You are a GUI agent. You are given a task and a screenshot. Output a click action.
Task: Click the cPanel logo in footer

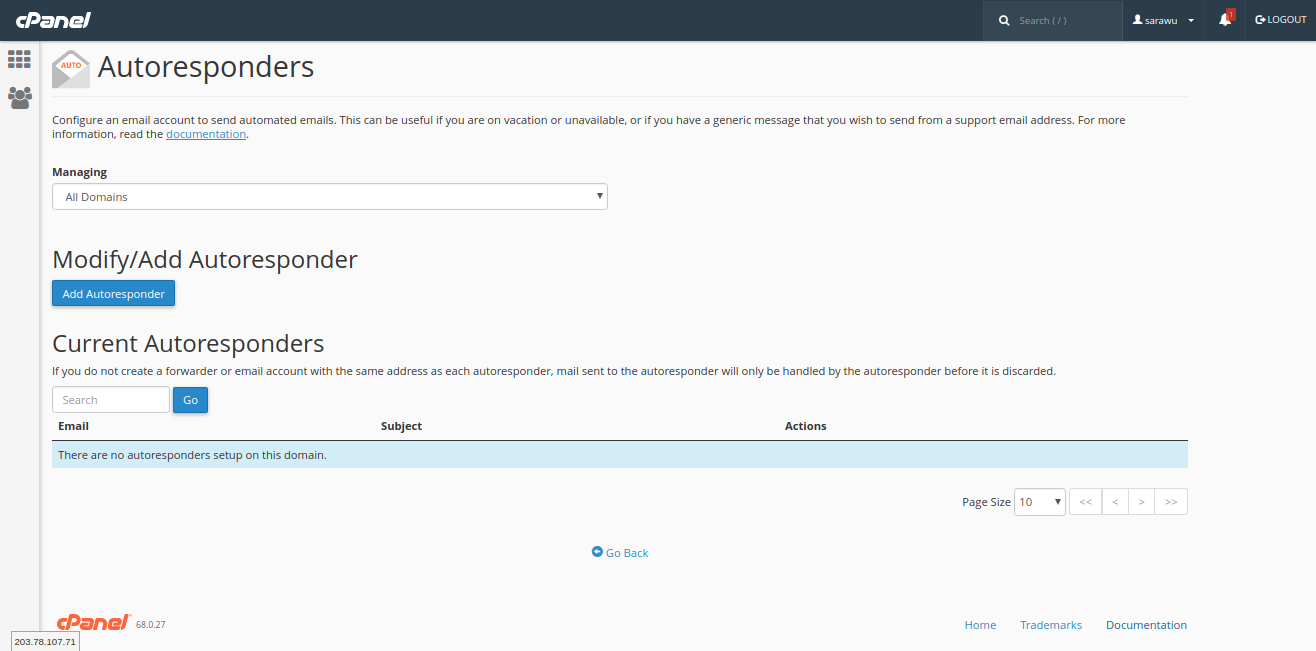pos(94,623)
